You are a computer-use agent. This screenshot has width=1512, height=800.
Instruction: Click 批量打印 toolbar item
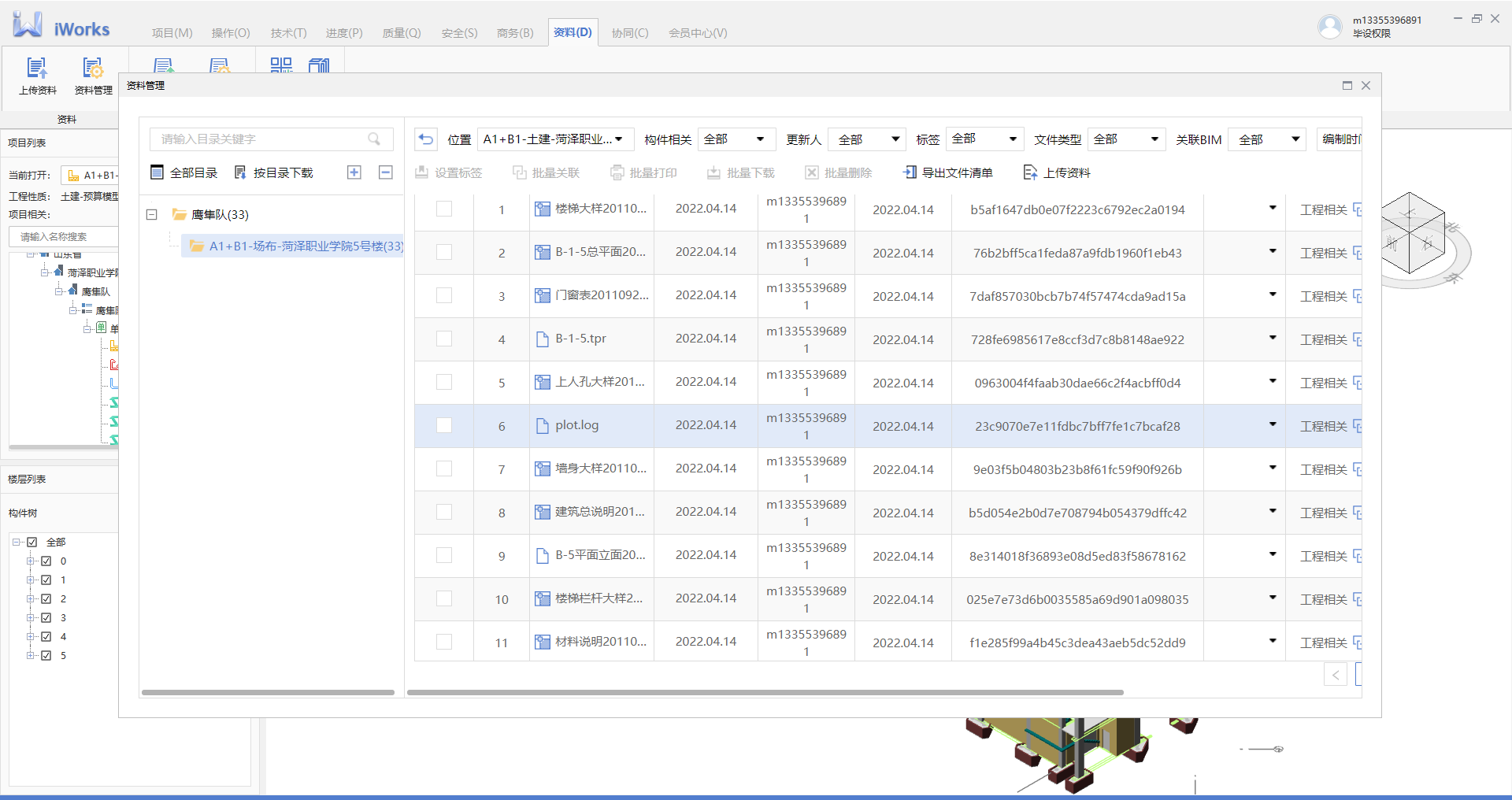644,172
